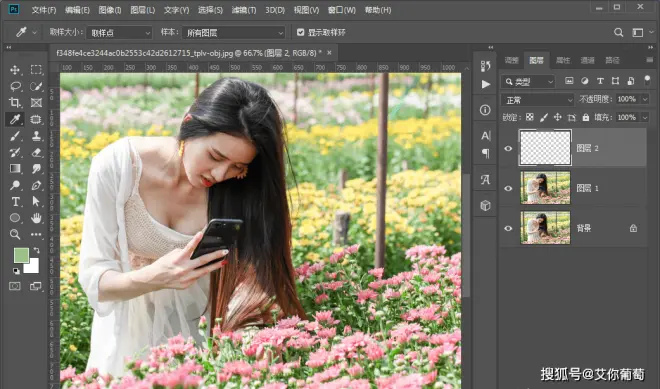Open the layer filter 类型 dropdown

click(x=528, y=81)
